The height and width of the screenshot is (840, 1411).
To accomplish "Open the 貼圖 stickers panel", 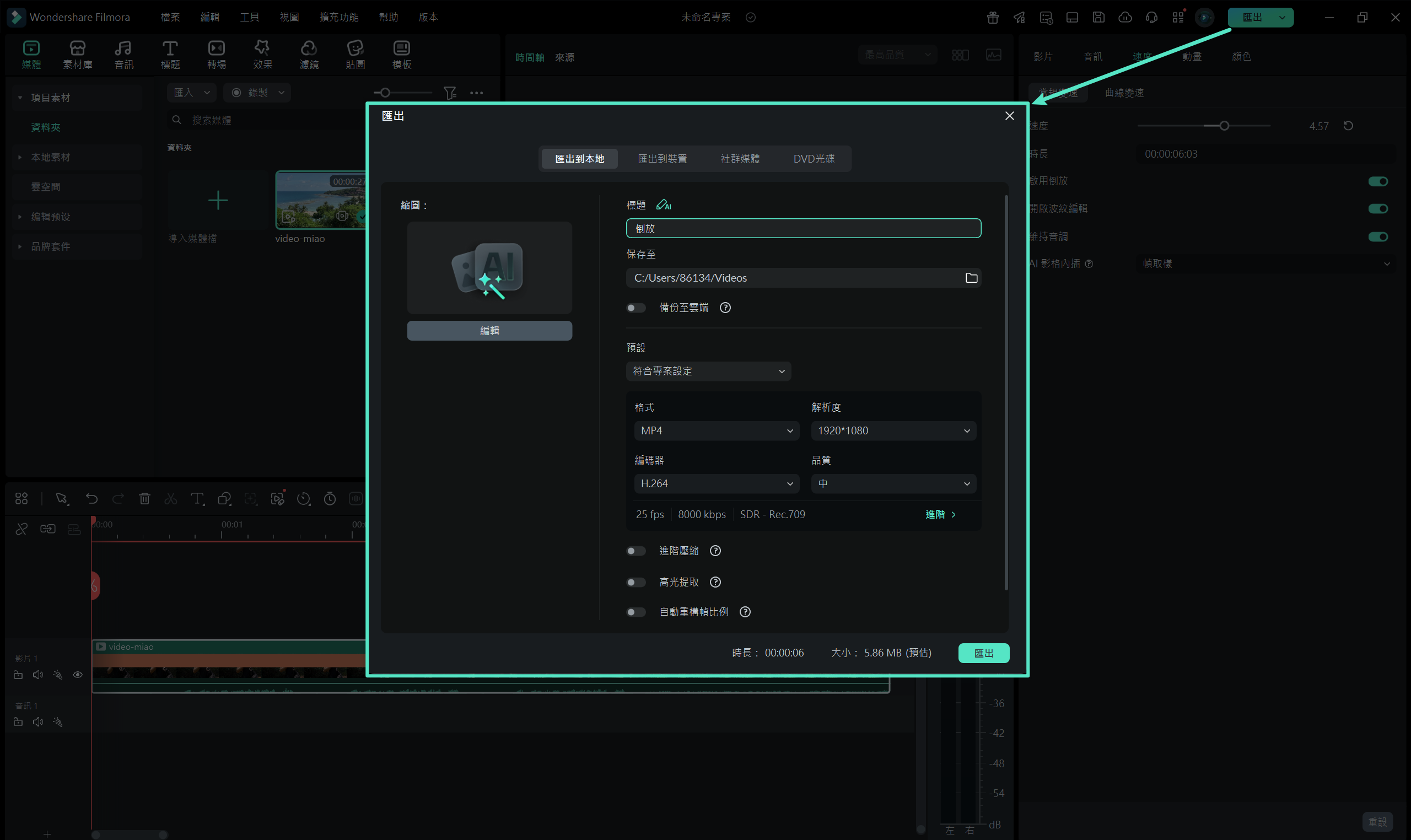I will (x=355, y=55).
